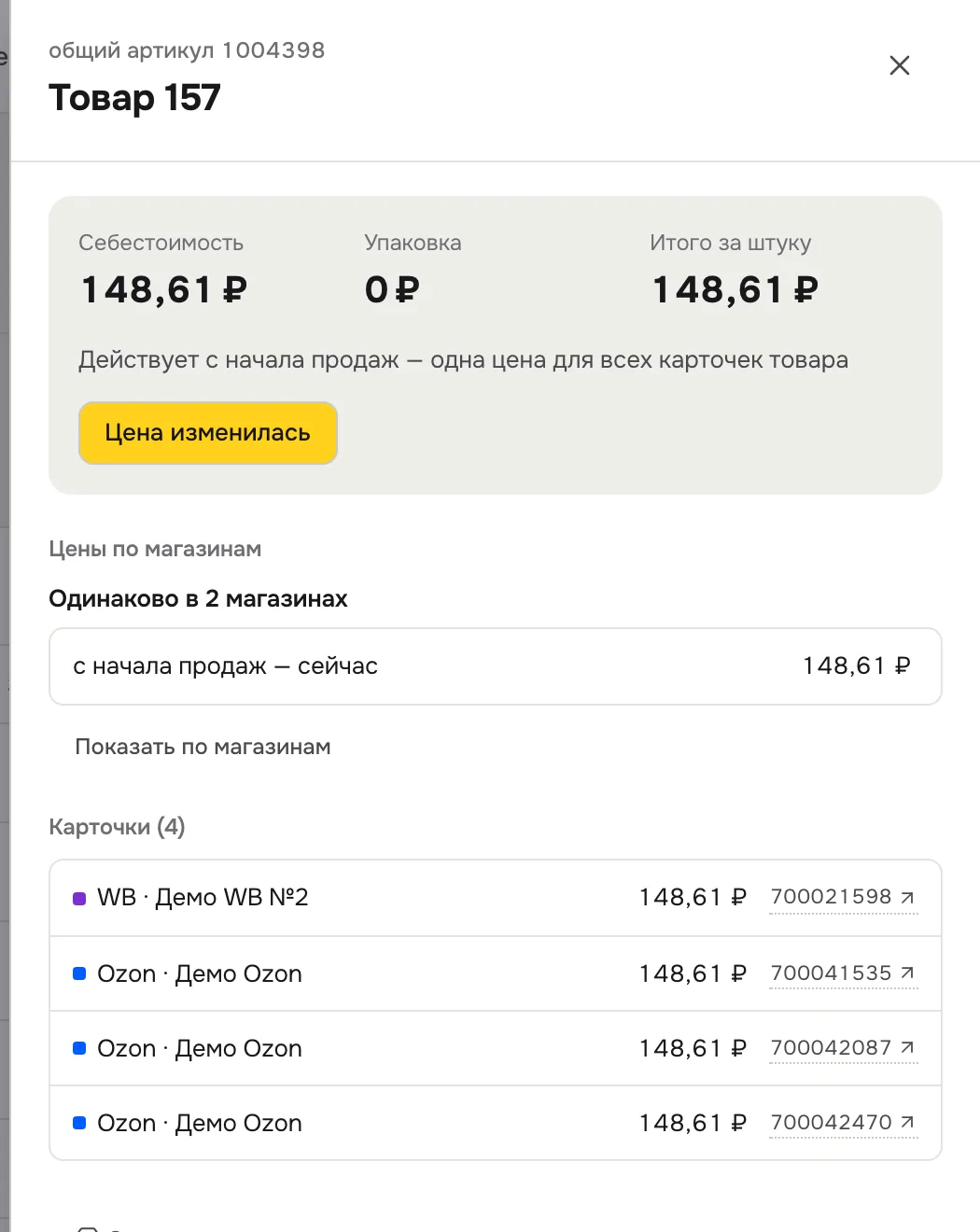Click external arrow icon beside 700042087

(907, 1048)
